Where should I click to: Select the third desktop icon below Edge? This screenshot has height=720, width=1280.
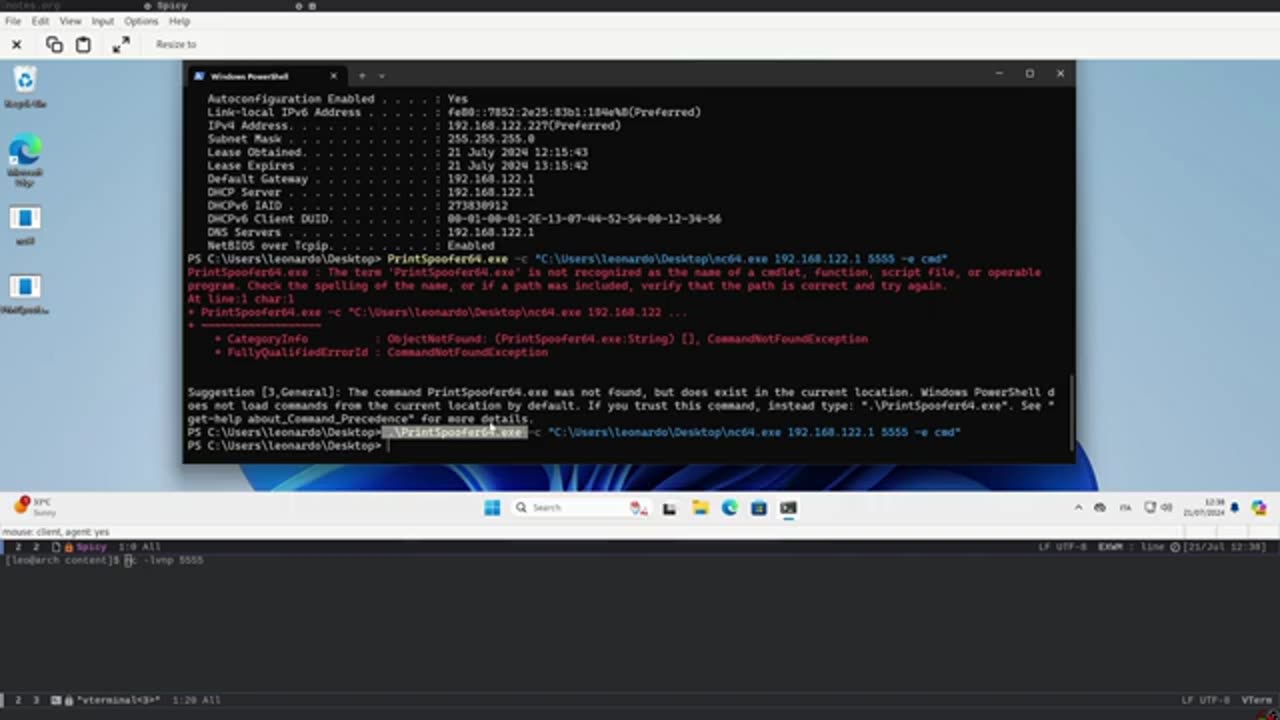tap(25, 225)
